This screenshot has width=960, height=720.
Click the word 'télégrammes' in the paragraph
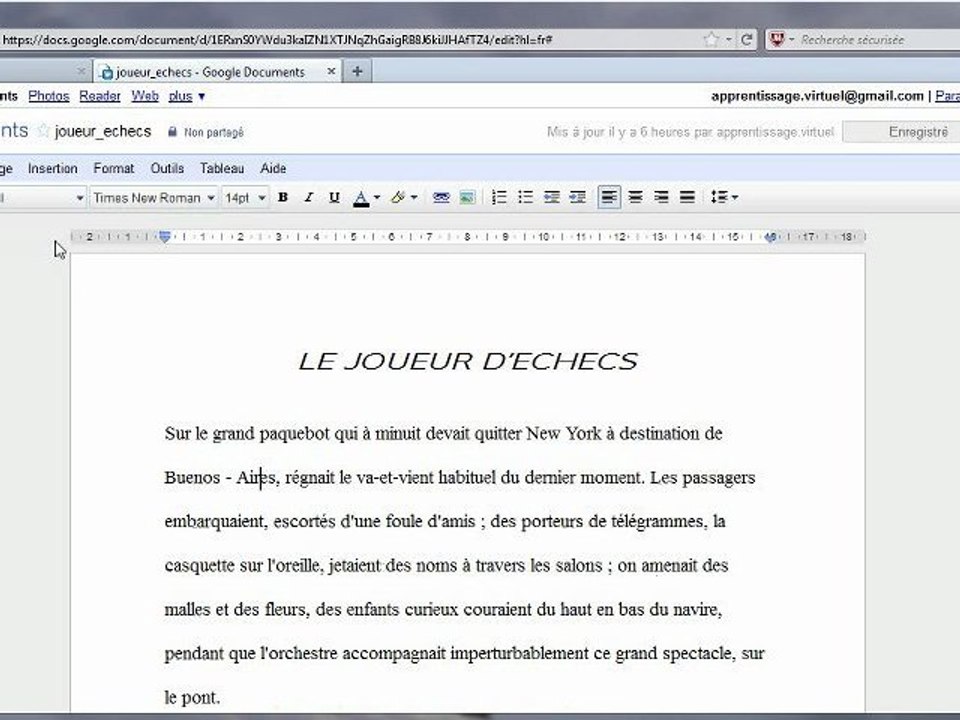pyautogui.click(x=659, y=522)
